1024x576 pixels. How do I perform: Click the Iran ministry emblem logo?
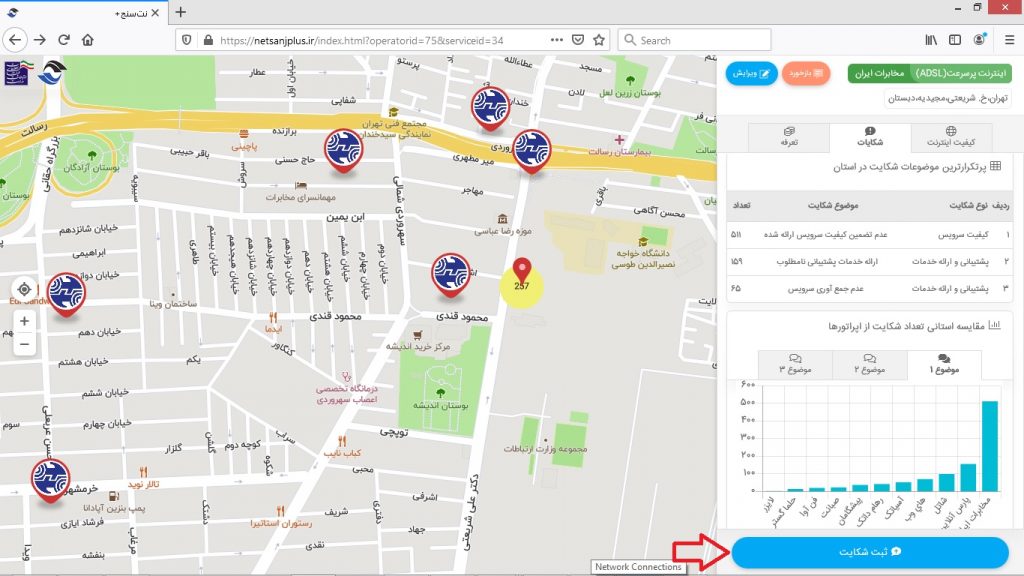coord(18,72)
